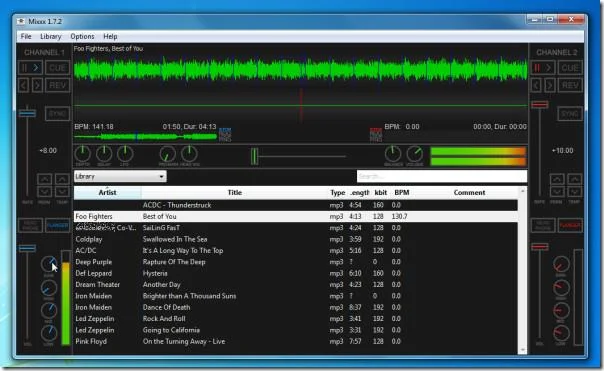
Task: Sort tracks by Artist column header
Action: (107, 193)
